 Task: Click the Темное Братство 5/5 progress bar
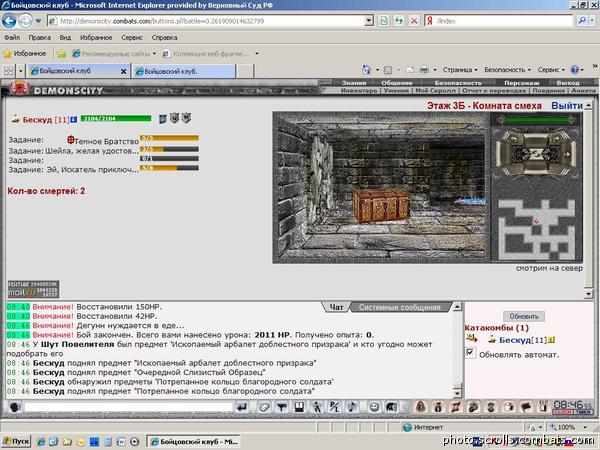click(169, 138)
